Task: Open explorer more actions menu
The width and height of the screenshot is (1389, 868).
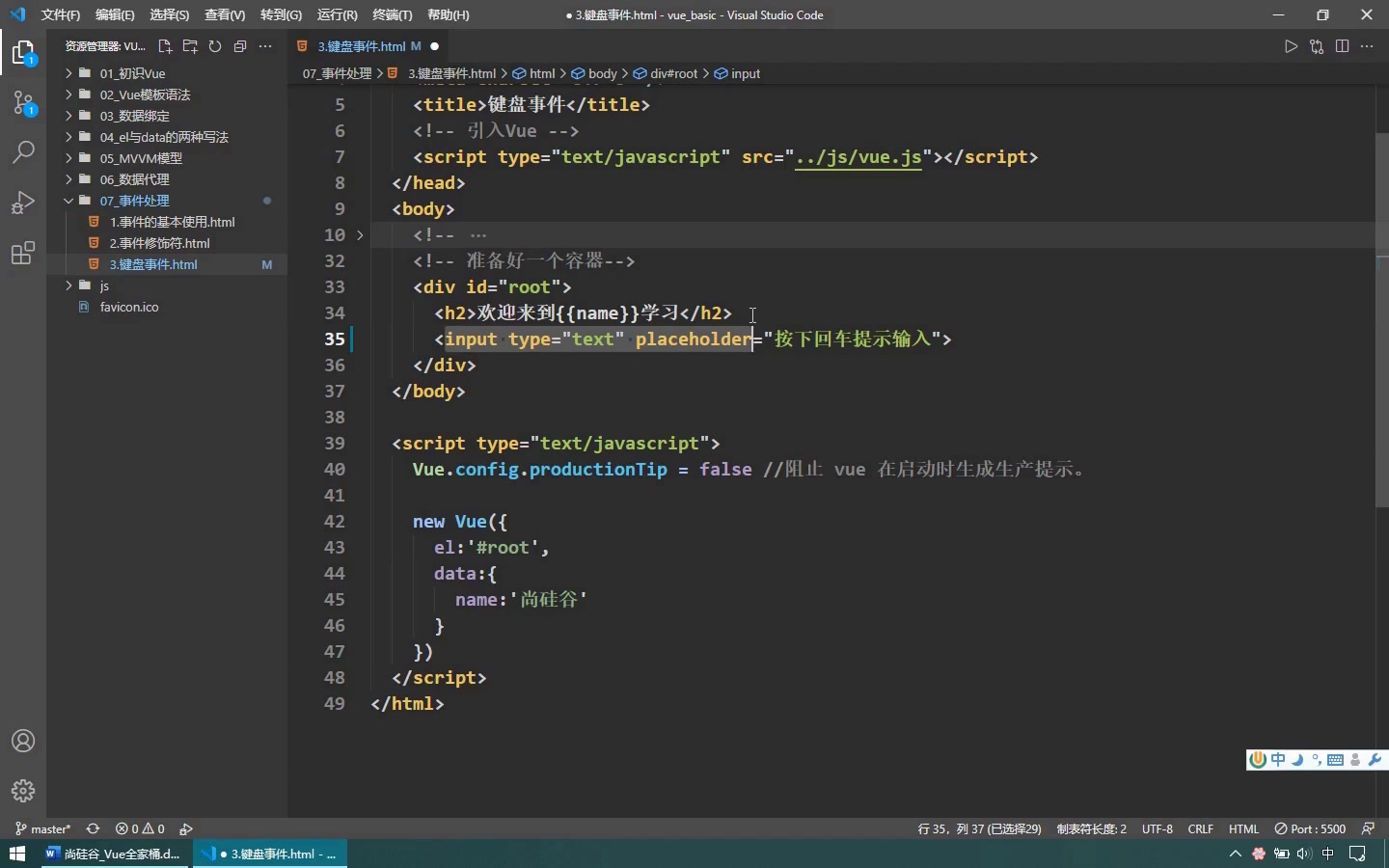Action: click(x=265, y=46)
